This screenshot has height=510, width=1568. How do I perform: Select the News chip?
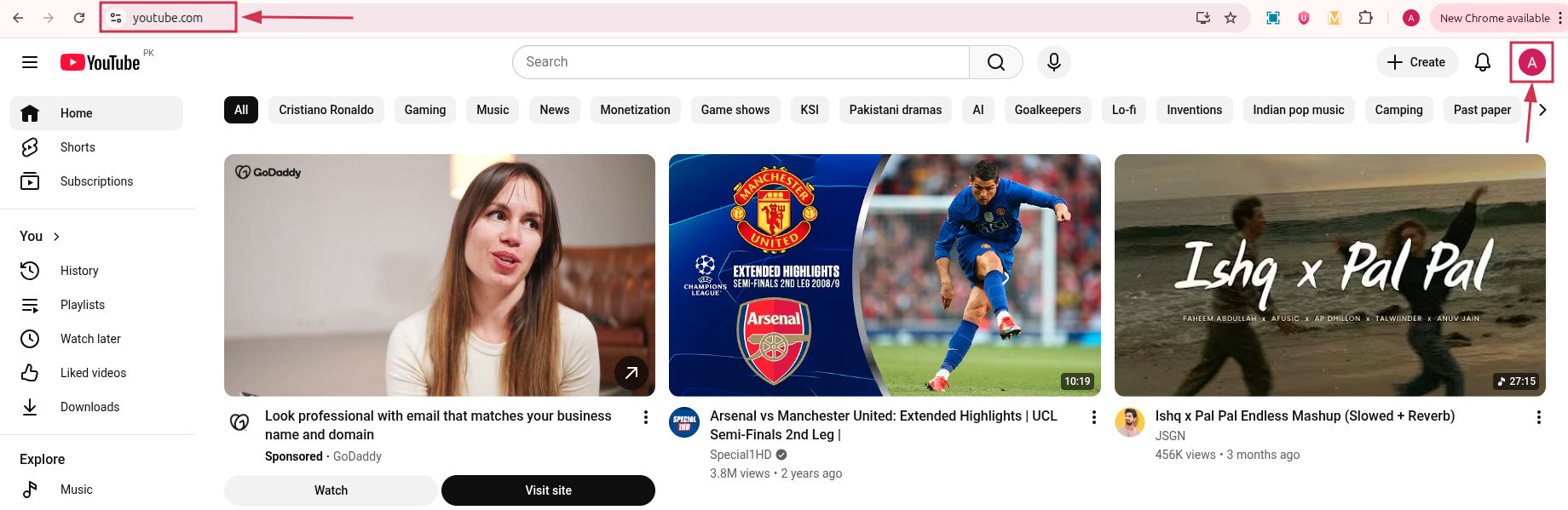pos(555,110)
